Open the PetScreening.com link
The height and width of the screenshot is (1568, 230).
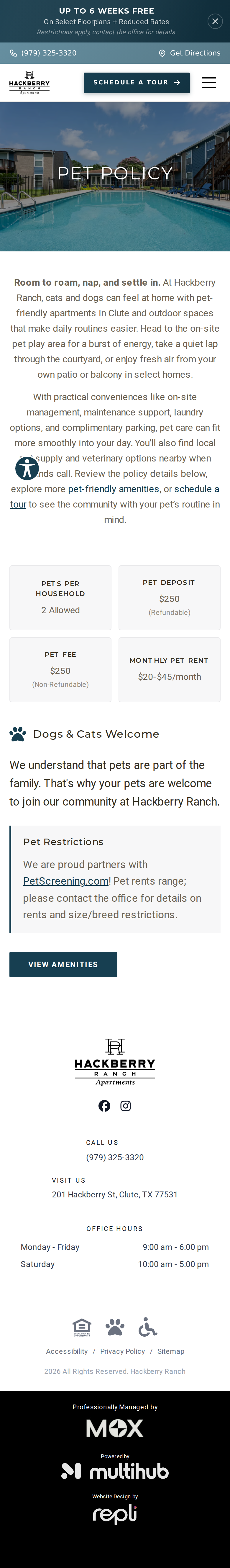coord(66,881)
